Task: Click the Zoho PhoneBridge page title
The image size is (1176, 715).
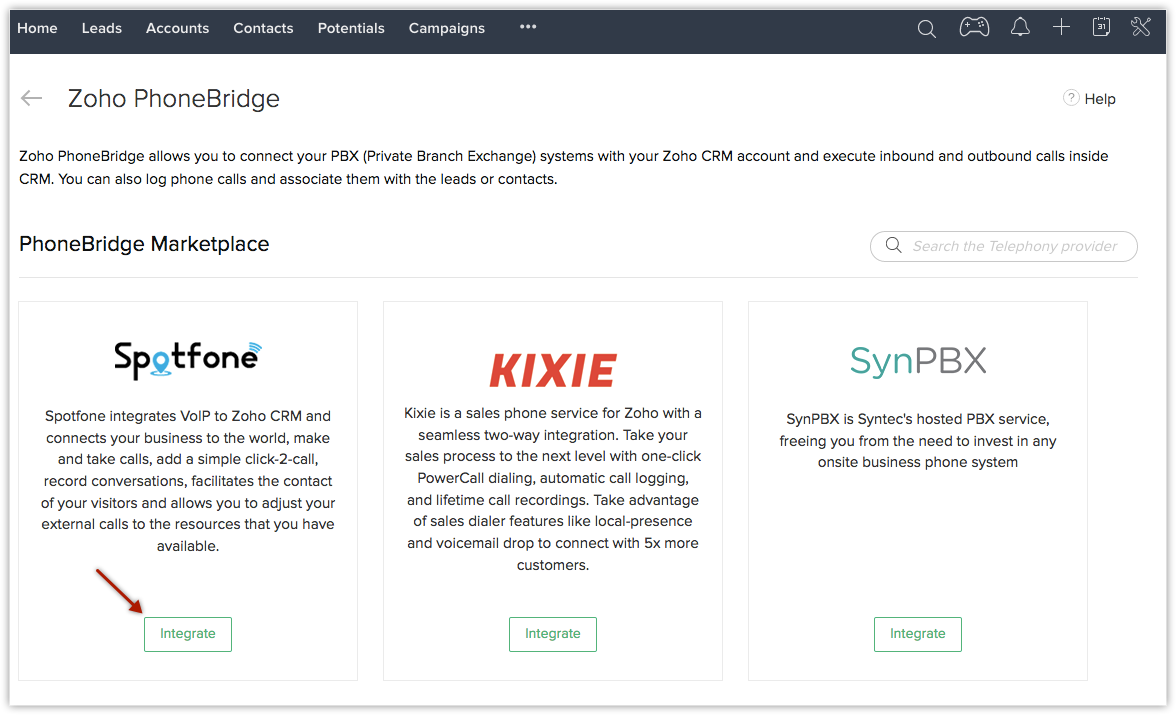Action: (x=174, y=98)
